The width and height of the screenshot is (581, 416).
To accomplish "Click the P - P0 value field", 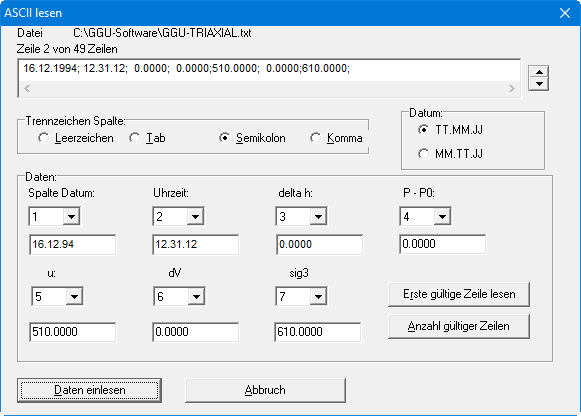I will [x=442, y=244].
